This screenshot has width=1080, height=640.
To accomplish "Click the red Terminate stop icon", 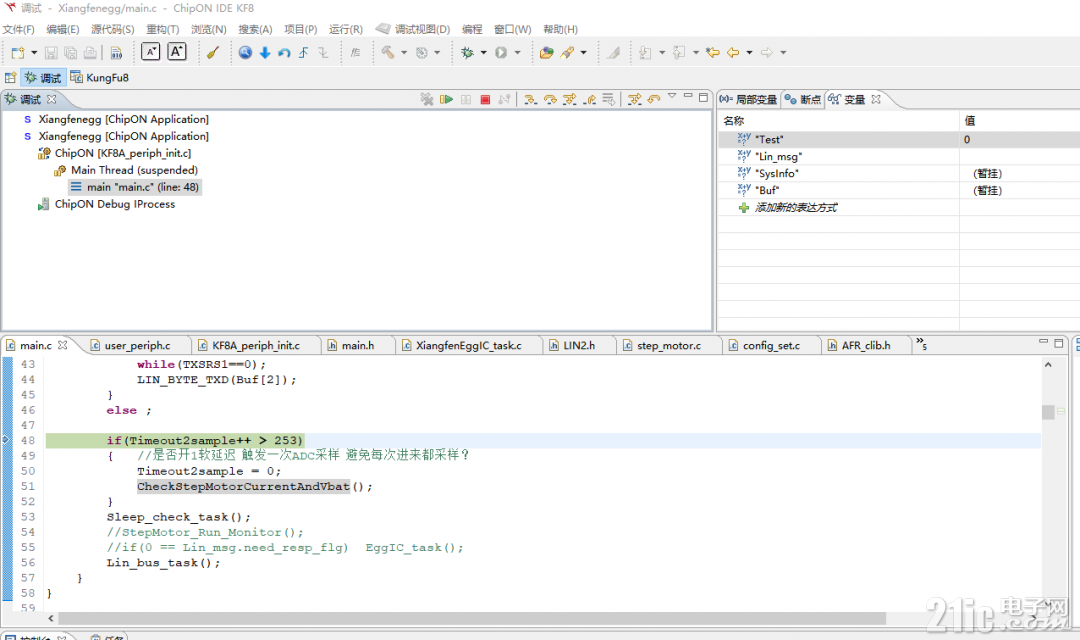I will [x=485, y=99].
